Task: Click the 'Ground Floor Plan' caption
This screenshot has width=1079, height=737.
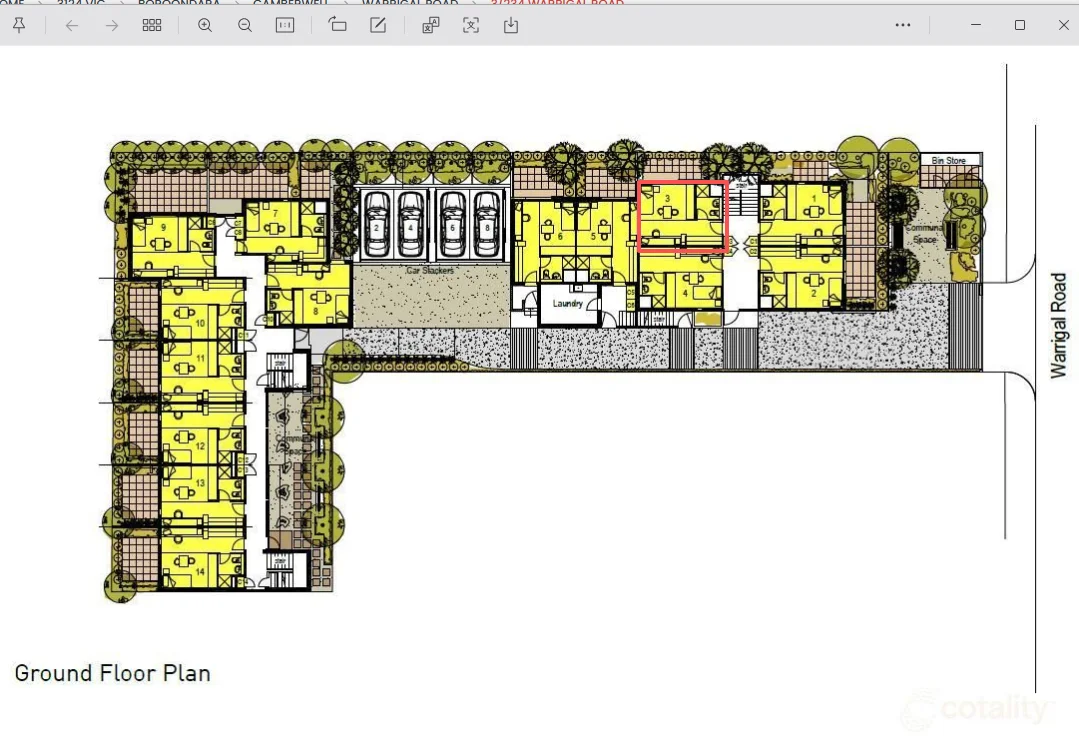Action: click(113, 673)
